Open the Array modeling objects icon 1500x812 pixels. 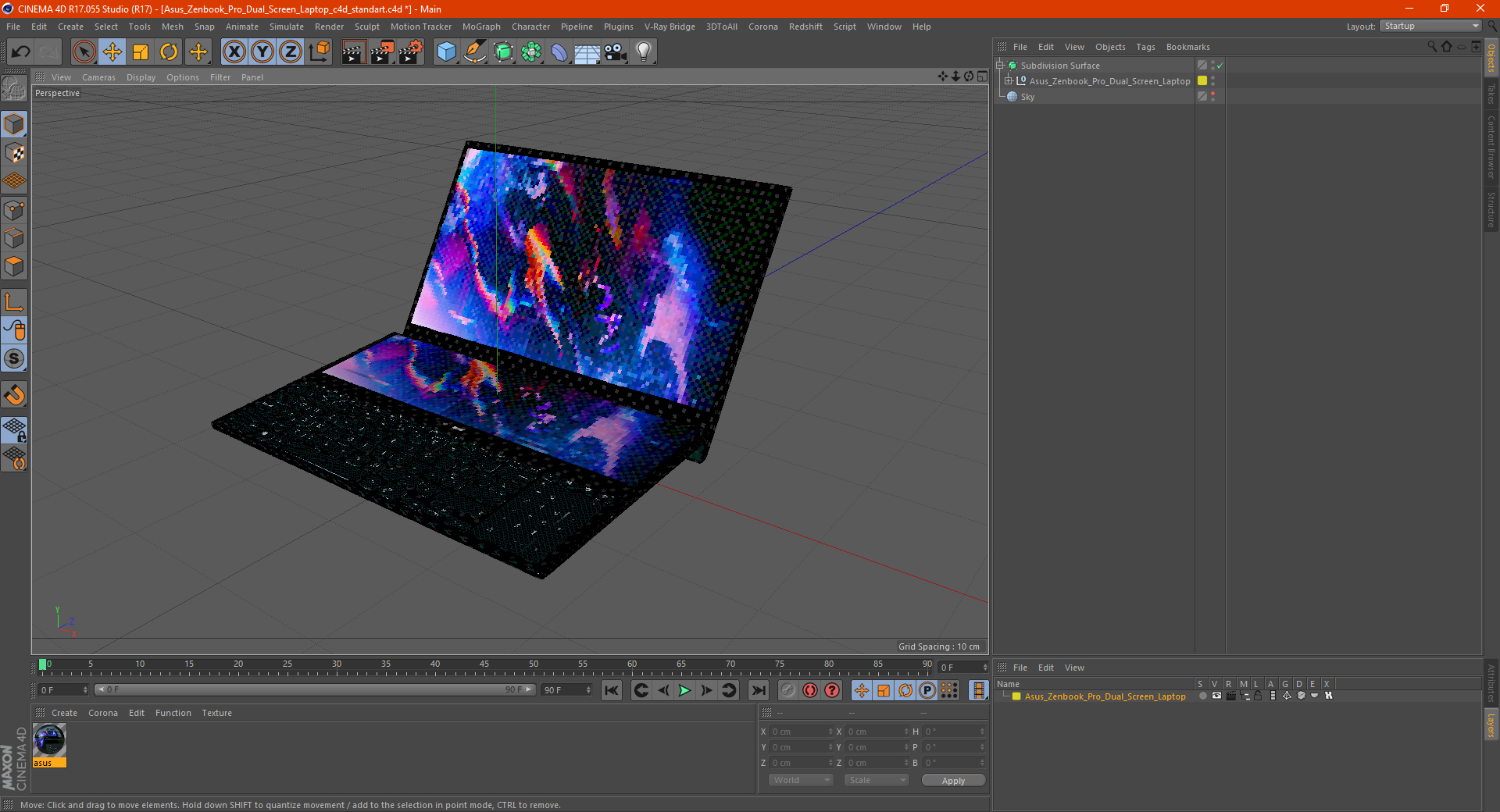pyautogui.click(x=532, y=52)
